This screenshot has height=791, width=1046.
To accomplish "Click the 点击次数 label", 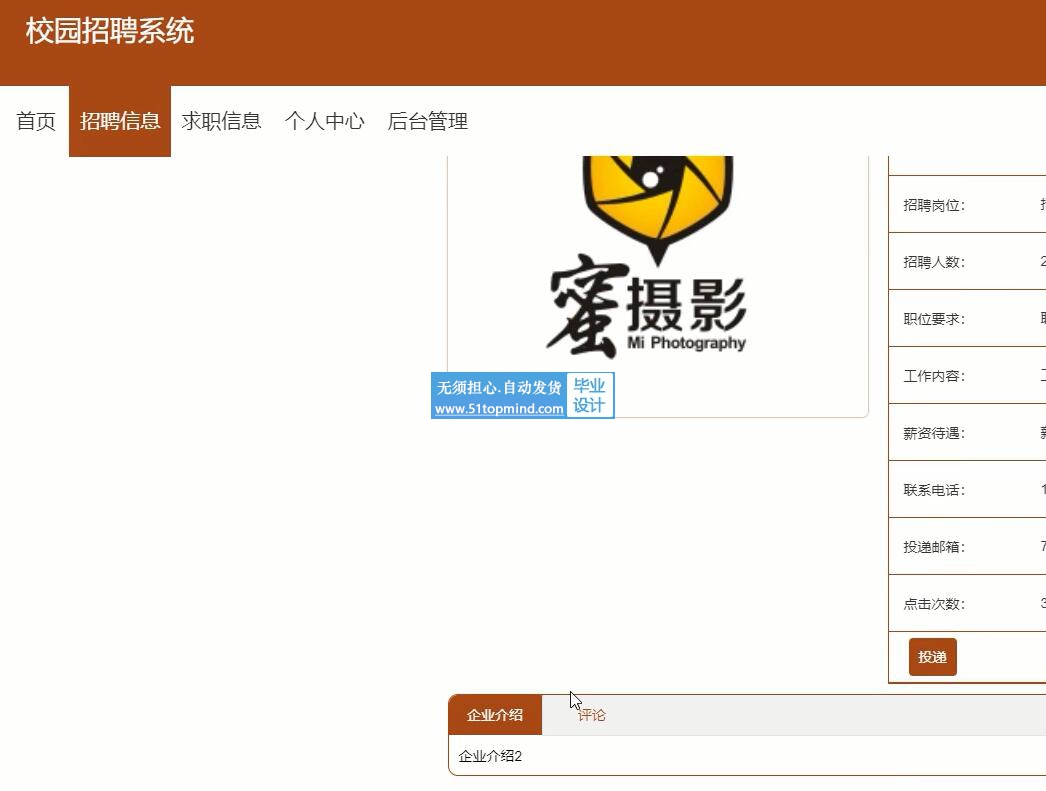I will [934, 604].
